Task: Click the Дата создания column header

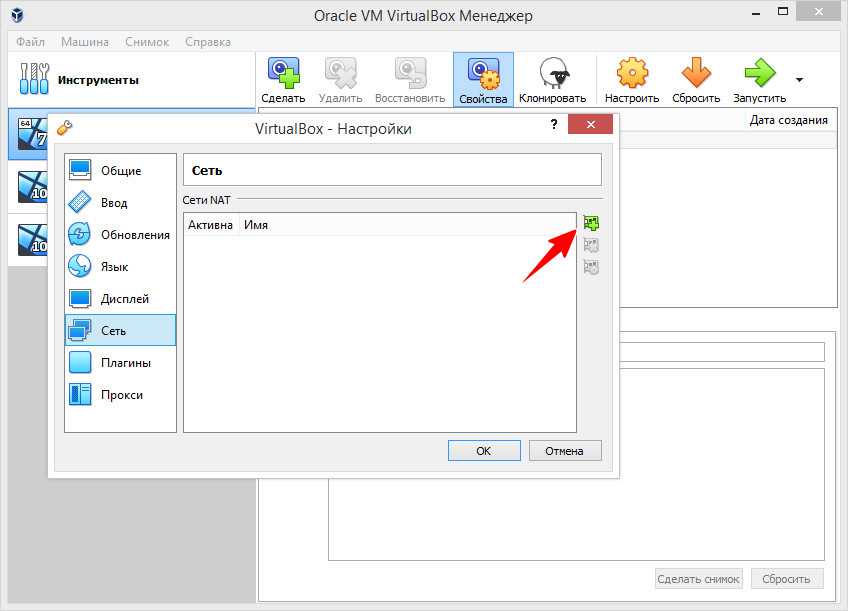Action: point(788,120)
